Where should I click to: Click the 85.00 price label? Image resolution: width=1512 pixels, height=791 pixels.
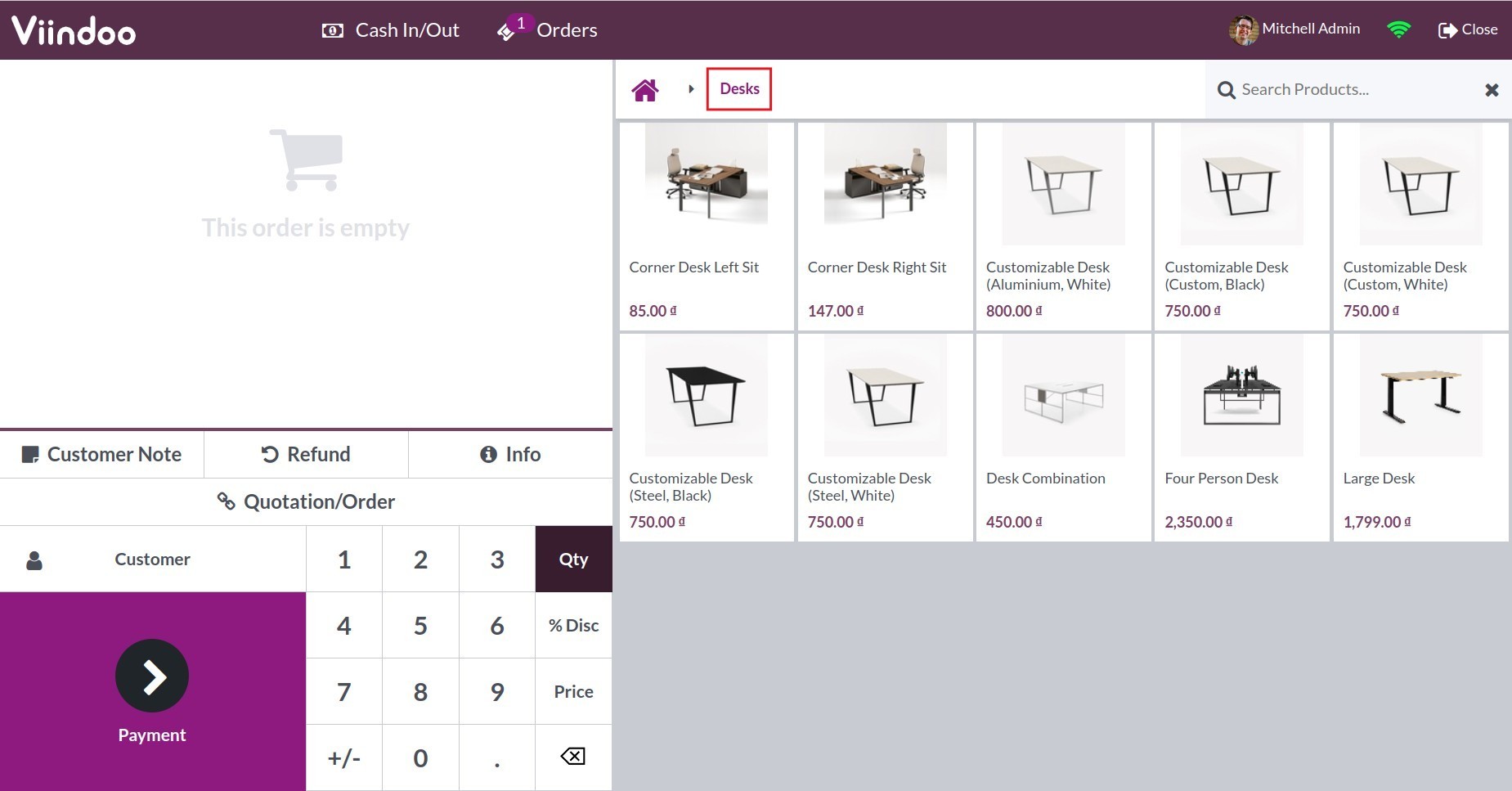click(653, 311)
